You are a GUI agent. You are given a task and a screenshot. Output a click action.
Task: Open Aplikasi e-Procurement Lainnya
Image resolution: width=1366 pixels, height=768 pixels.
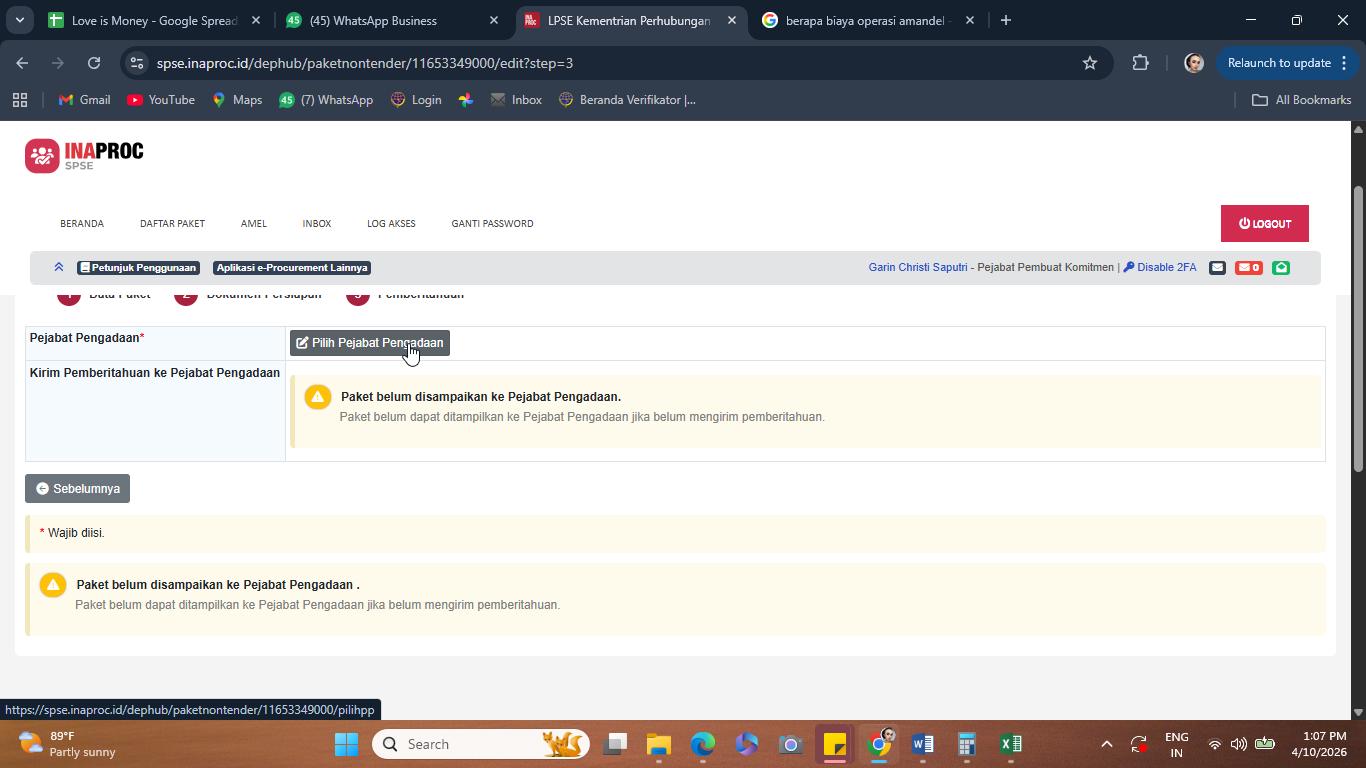(292, 267)
